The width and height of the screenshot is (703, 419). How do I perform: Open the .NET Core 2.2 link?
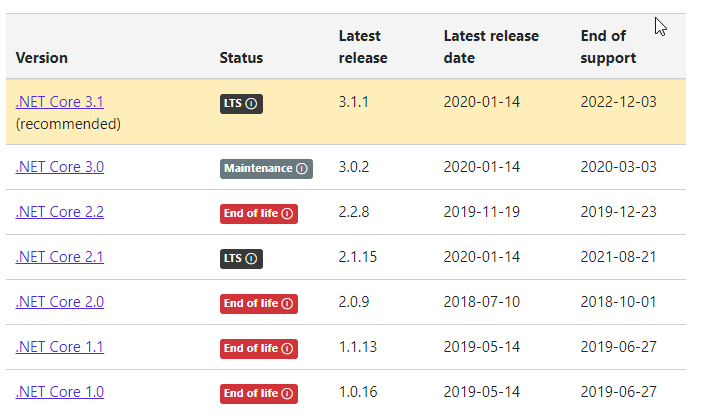point(60,212)
